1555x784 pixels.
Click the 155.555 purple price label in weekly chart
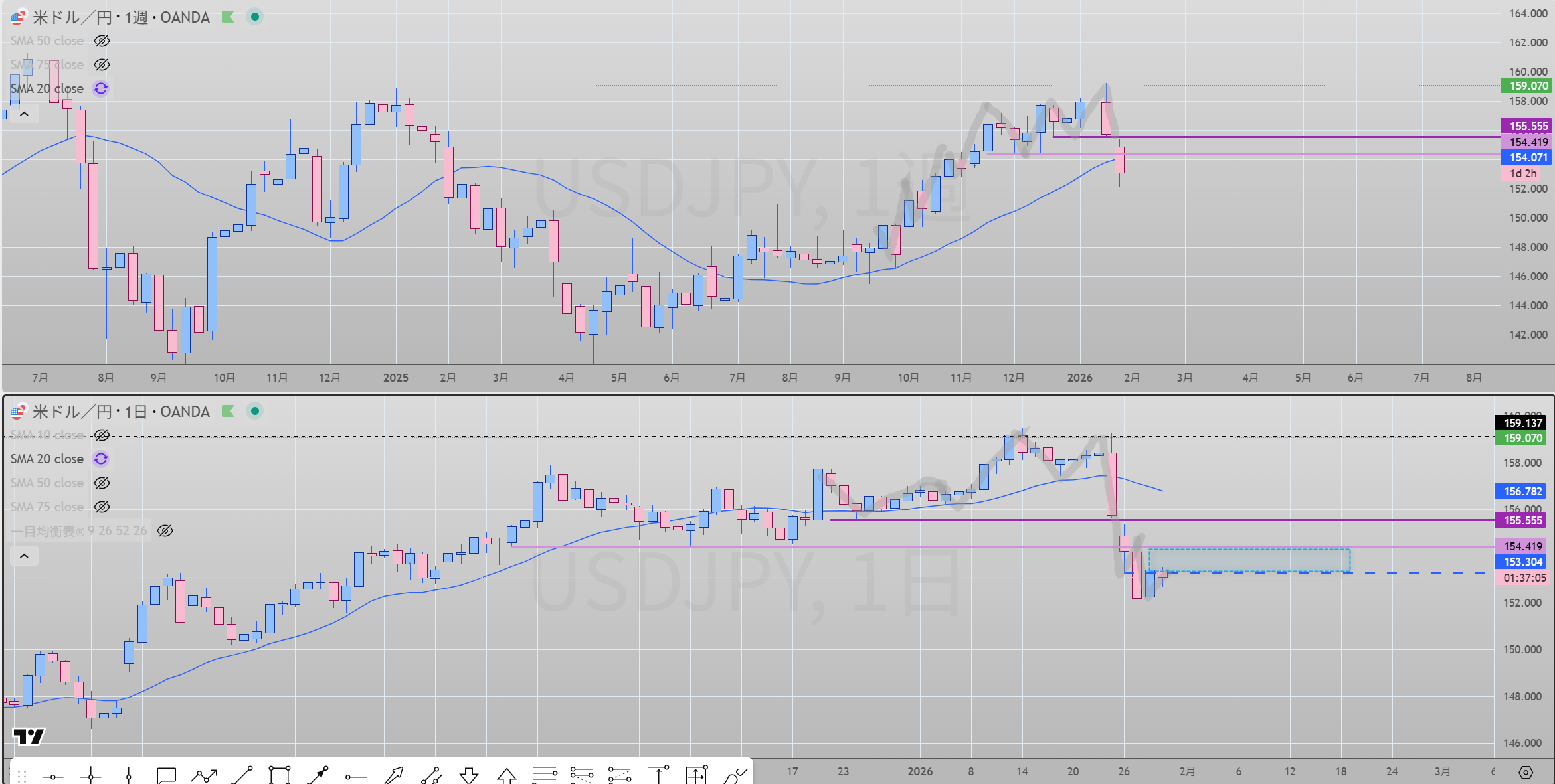(1527, 126)
